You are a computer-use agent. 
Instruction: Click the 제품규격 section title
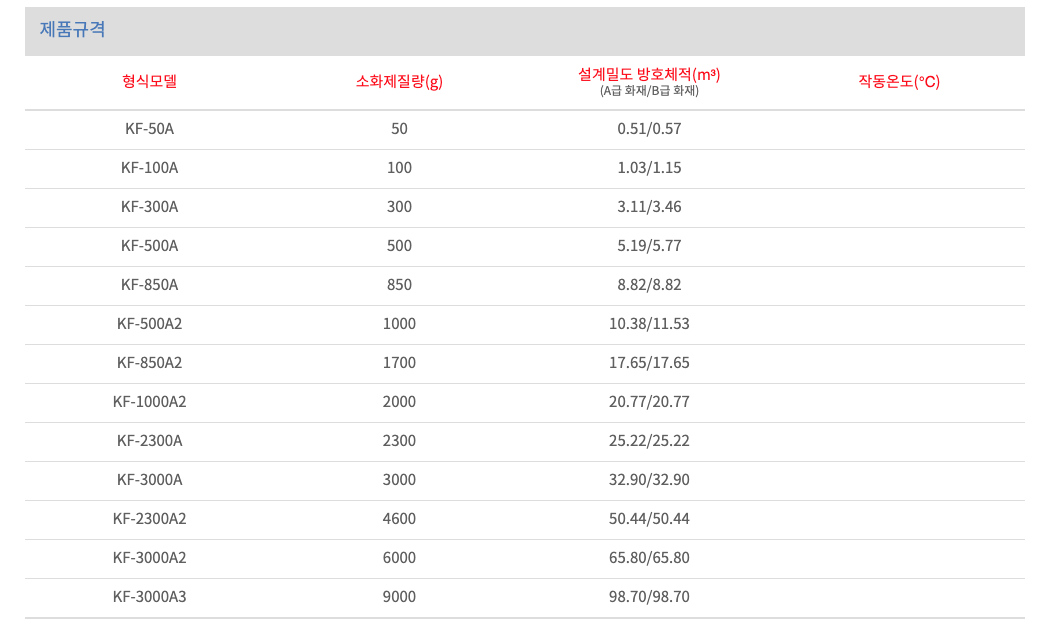72,30
